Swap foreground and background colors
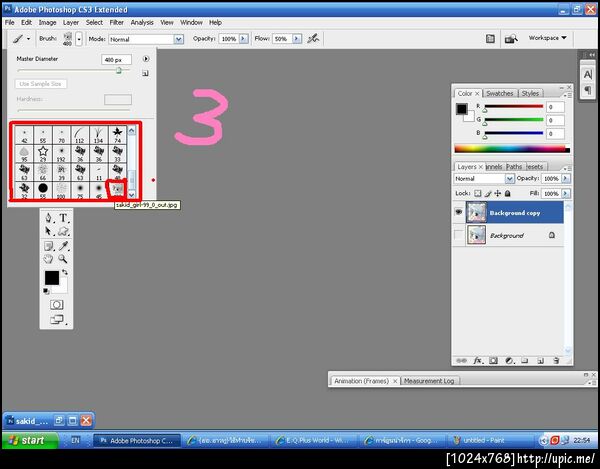Viewport: 600px width, 469px height. click(x=65, y=272)
